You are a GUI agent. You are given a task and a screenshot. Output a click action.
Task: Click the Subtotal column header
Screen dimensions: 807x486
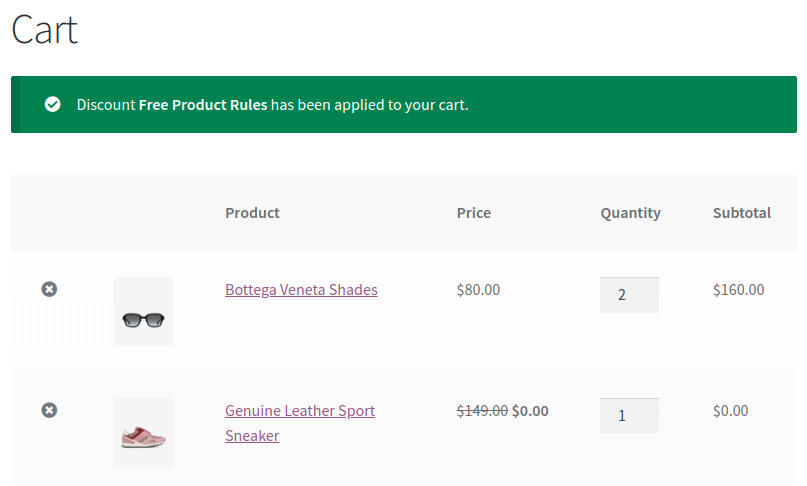741,213
